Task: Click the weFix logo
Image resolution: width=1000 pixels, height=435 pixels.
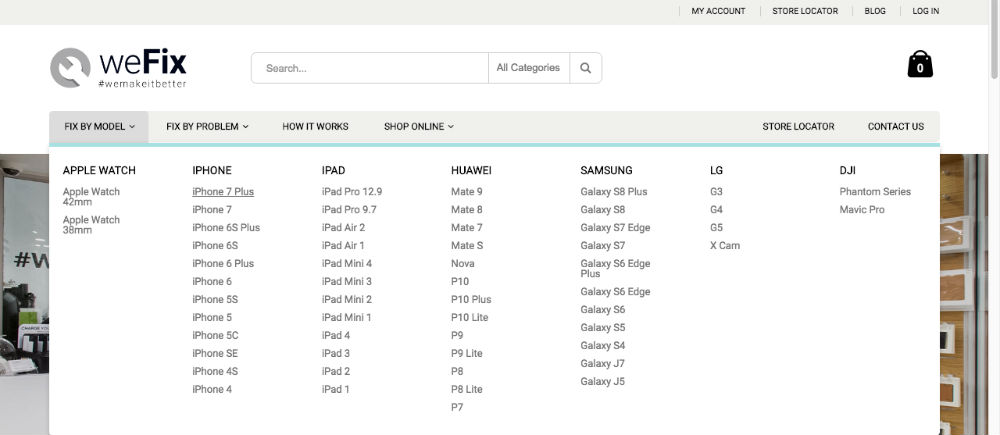Action: tap(118, 68)
